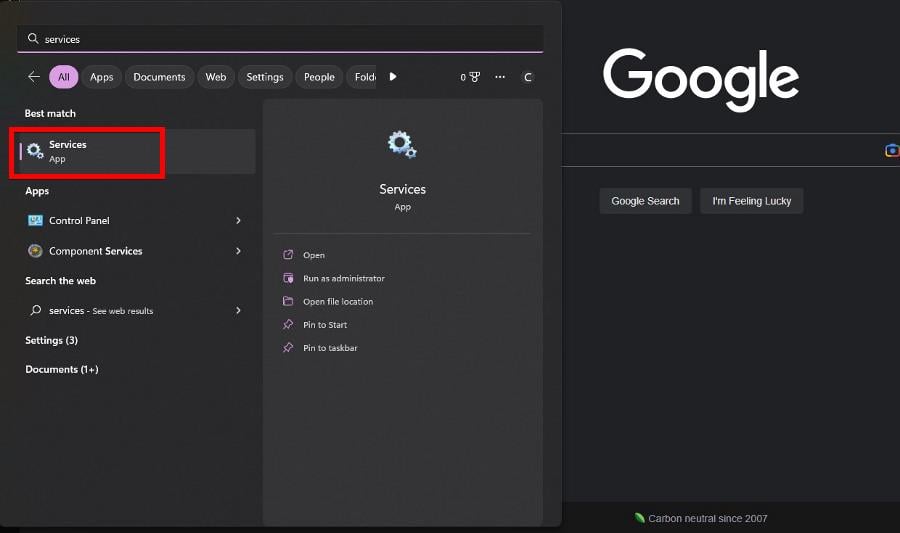Image resolution: width=900 pixels, height=533 pixels.
Task: Click the I'm Feeling Lucky button
Action: (751, 201)
